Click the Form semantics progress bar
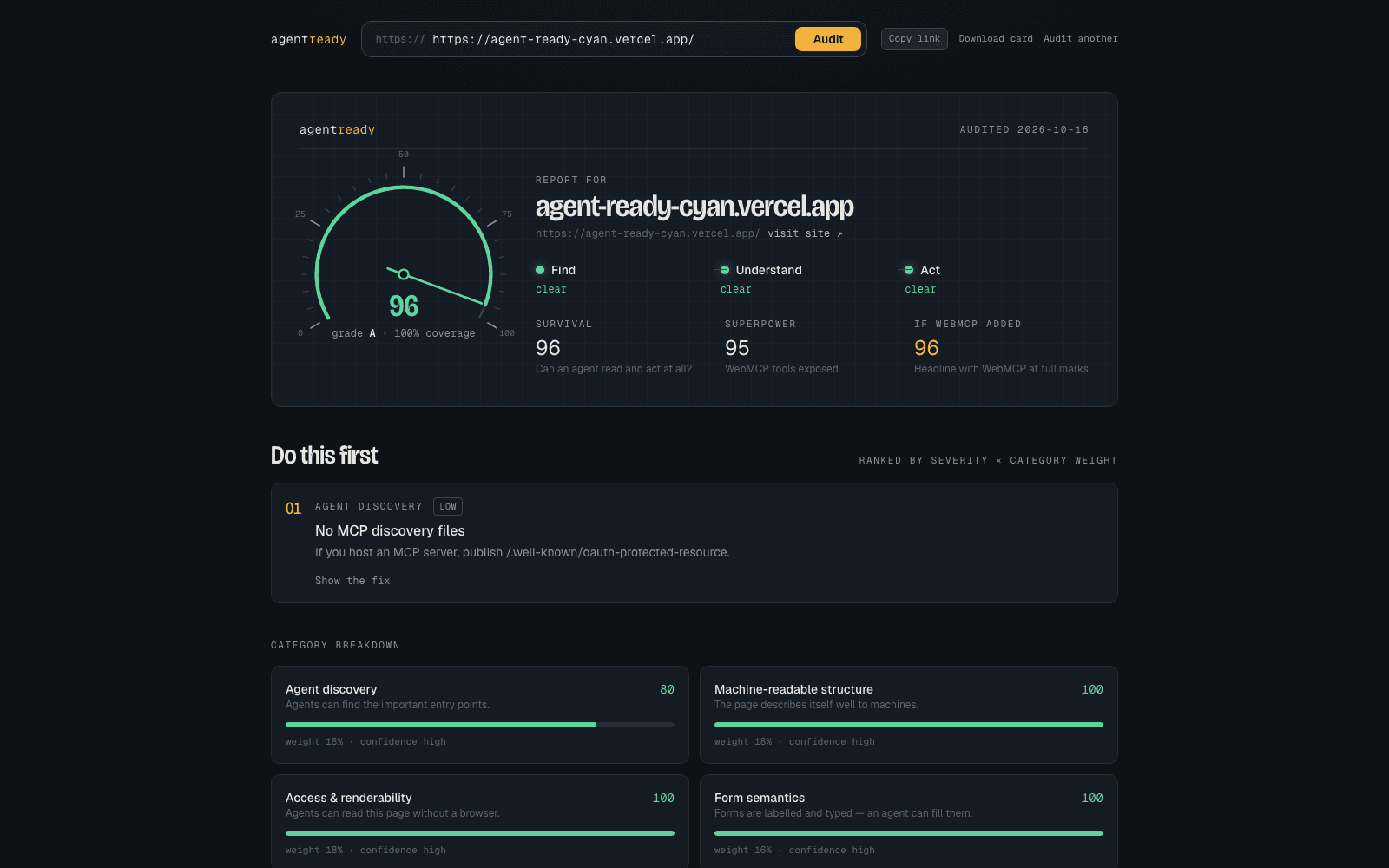This screenshot has width=1389, height=868. click(909, 833)
